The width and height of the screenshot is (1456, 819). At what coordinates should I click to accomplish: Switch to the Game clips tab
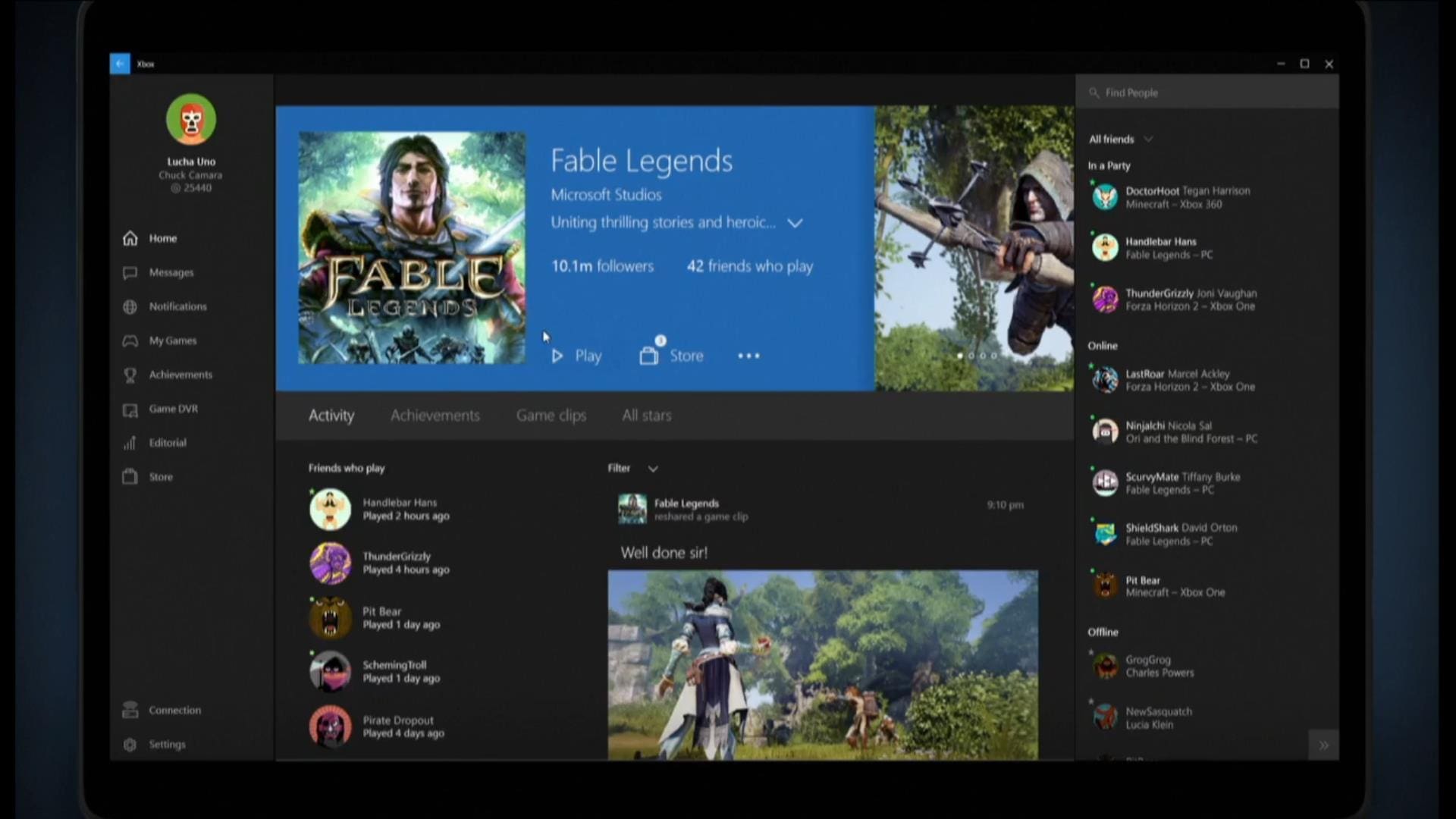(551, 416)
